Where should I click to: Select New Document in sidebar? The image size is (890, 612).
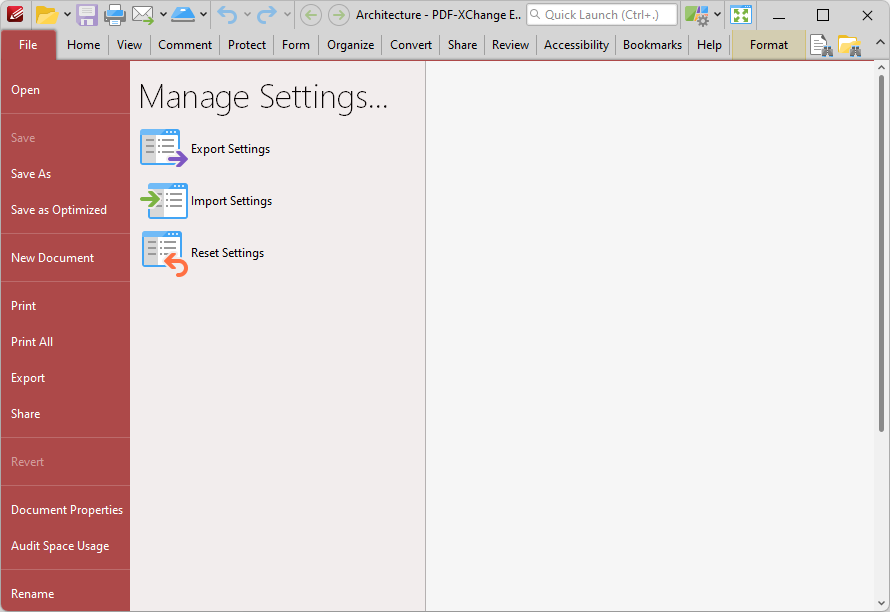click(x=65, y=258)
